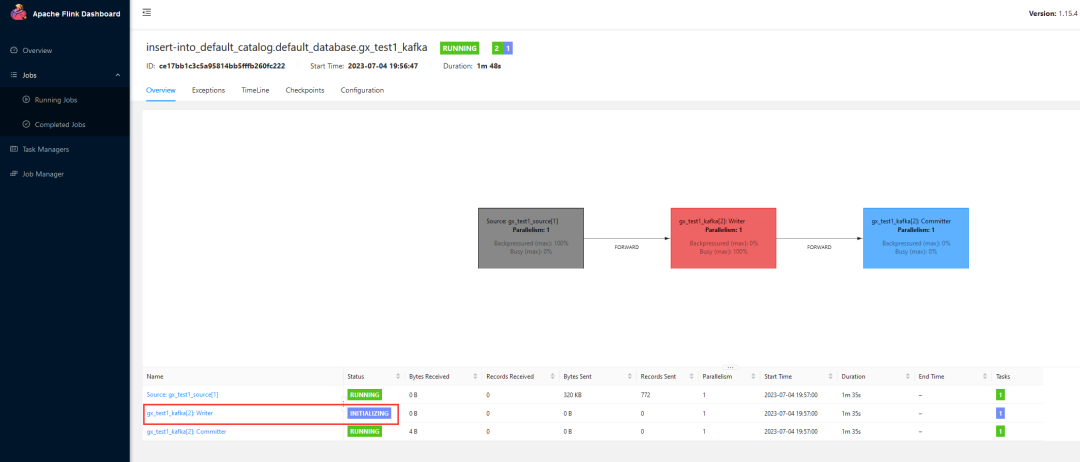Click RUNNING status badge in Source row
Image resolution: width=1080 pixels, height=462 pixels.
pos(364,395)
